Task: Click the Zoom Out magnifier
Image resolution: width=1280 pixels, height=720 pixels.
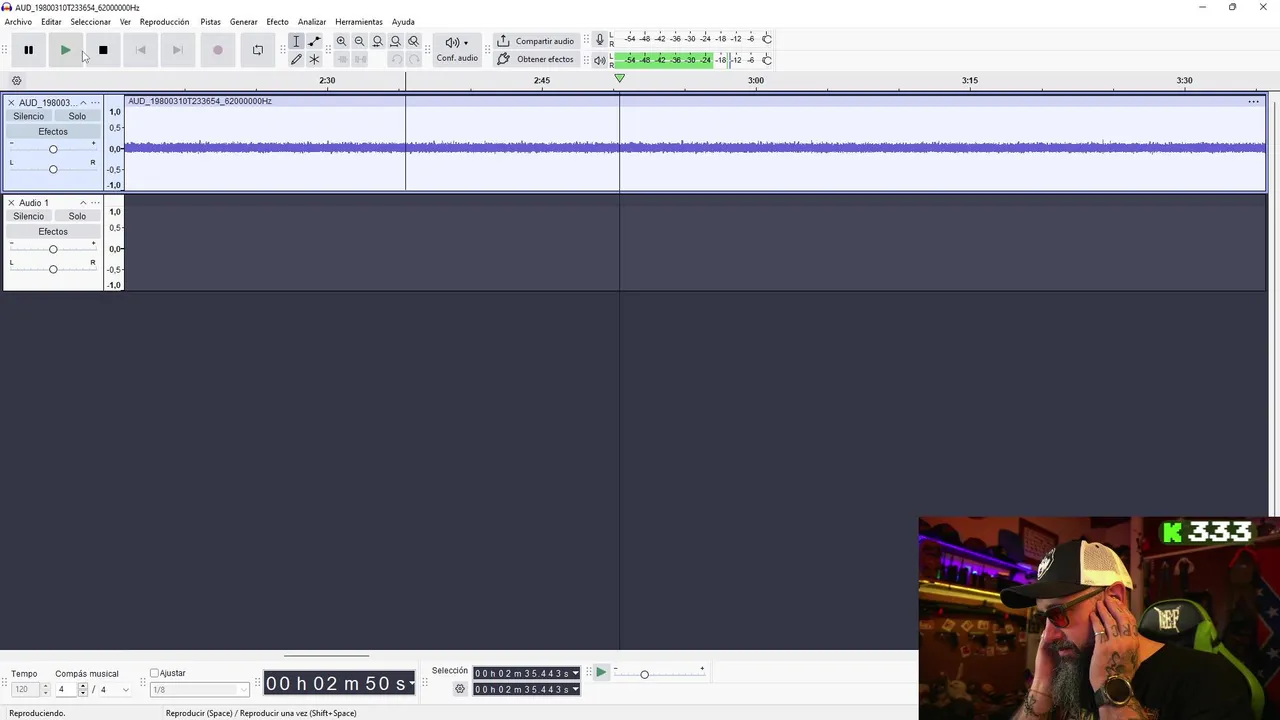Action: pyautogui.click(x=359, y=41)
